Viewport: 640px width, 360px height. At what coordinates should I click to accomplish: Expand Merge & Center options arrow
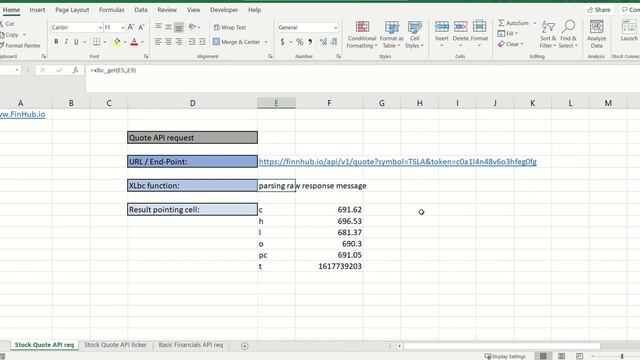click(266, 42)
